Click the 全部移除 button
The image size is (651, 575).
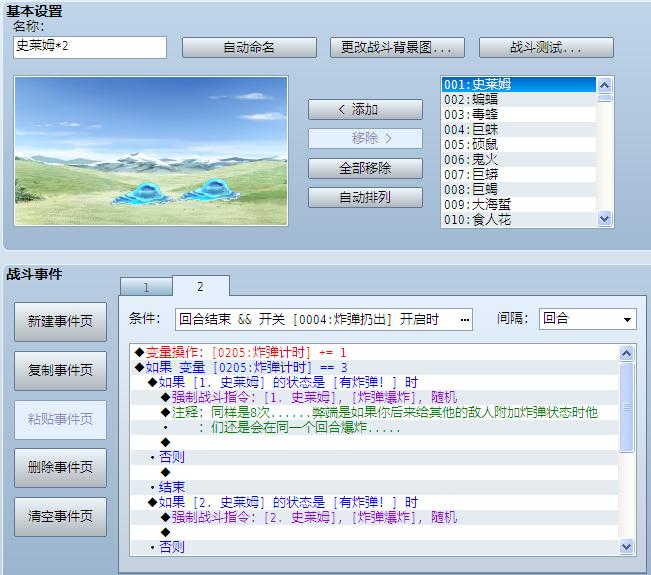365,168
